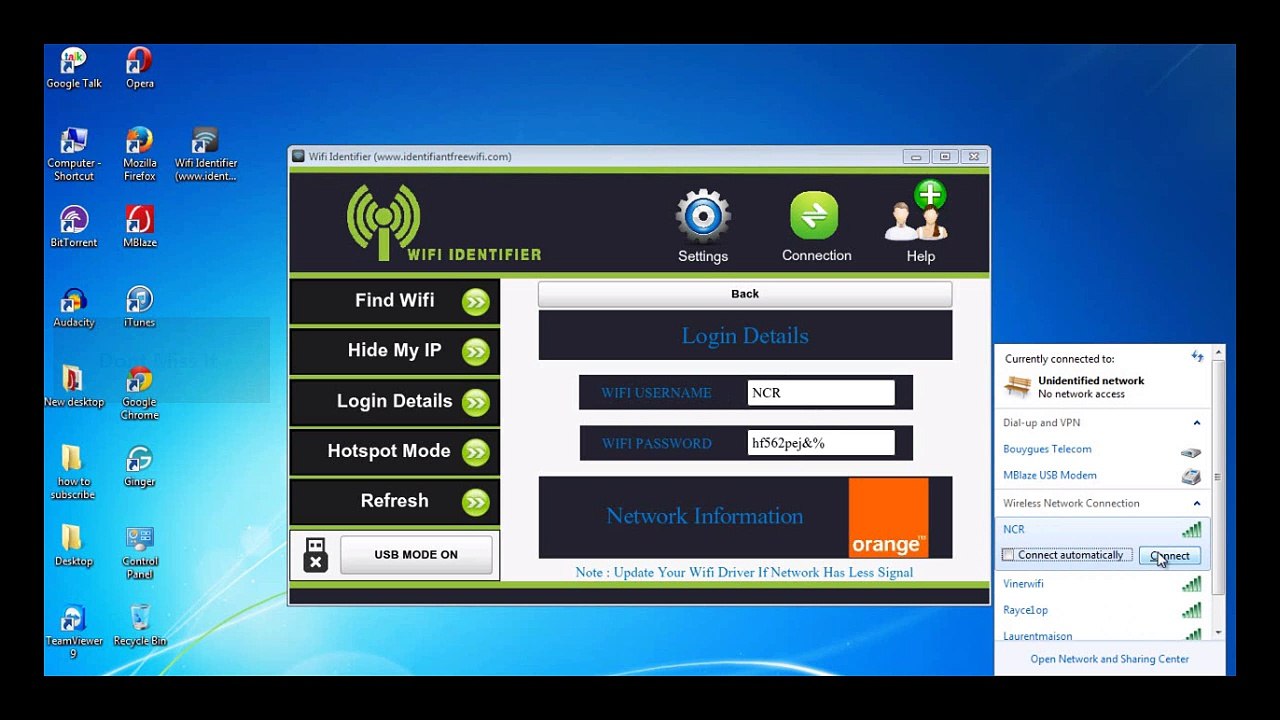Click the Network Information banner
Image resolution: width=1280 pixels, height=720 pixels.
point(745,518)
